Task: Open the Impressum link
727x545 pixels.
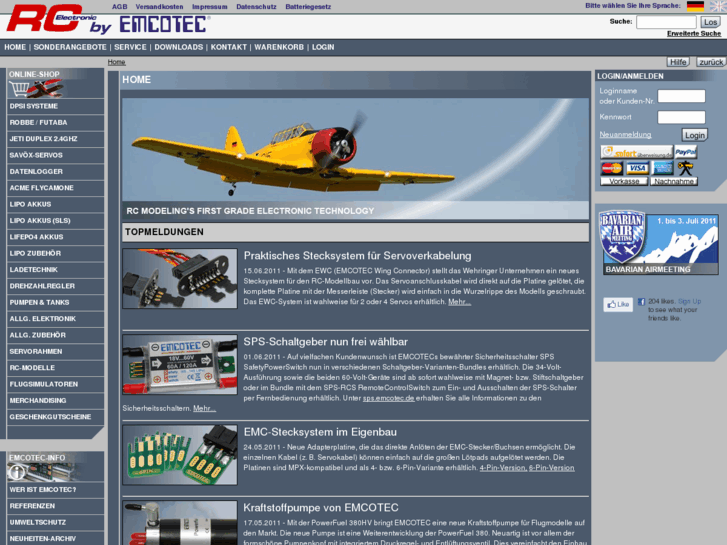Action: [210, 6]
